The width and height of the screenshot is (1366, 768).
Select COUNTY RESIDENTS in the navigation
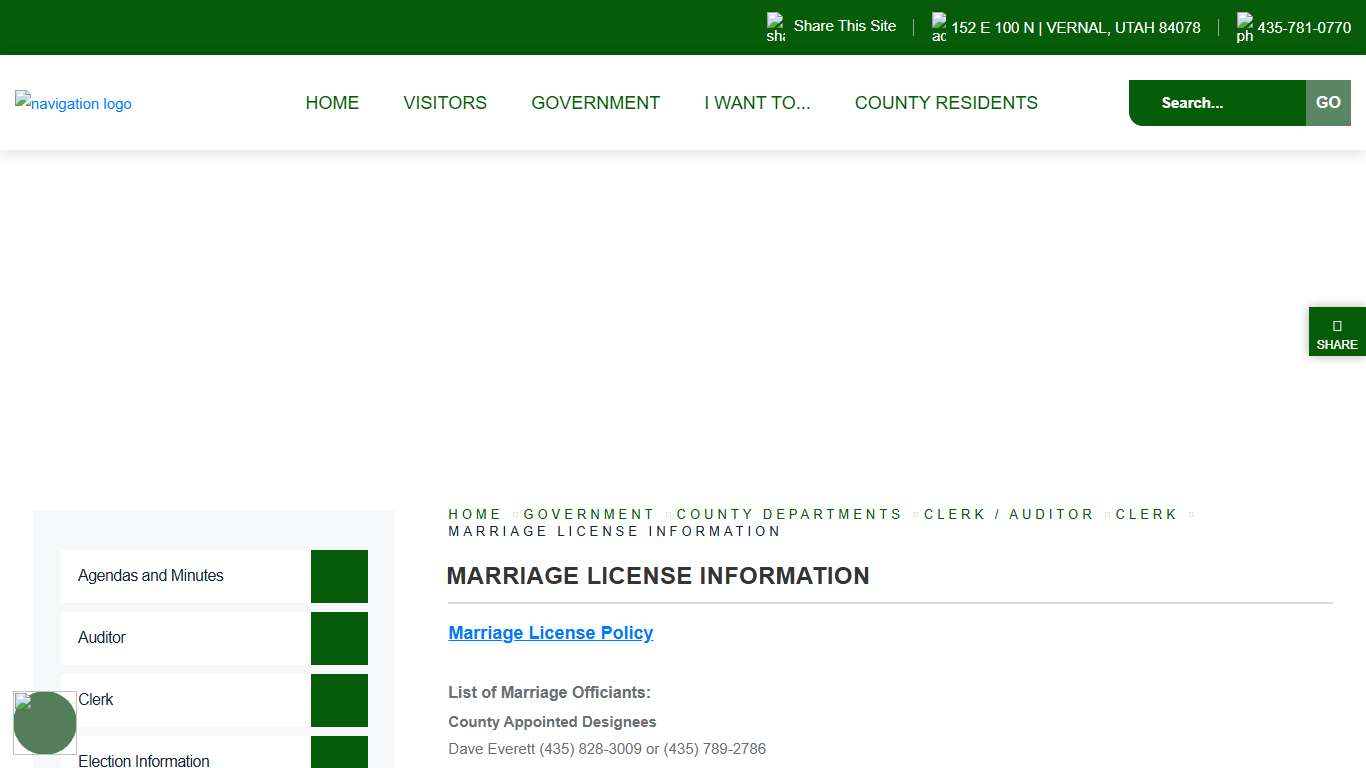coord(946,102)
